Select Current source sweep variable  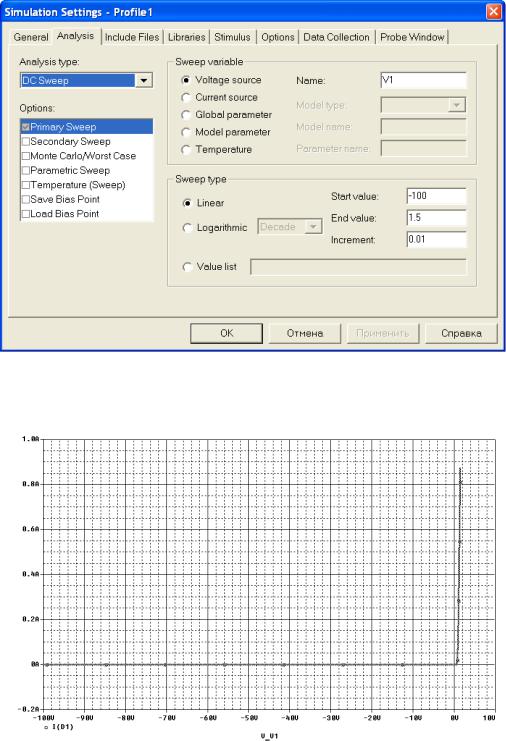pos(186,97)
